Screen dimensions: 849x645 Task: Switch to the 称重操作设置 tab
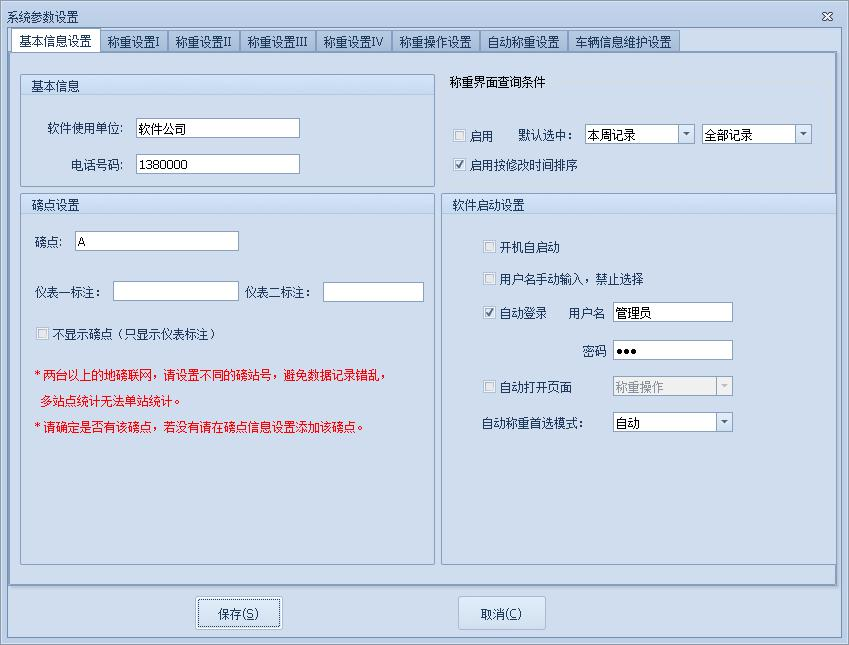point(435,42)
